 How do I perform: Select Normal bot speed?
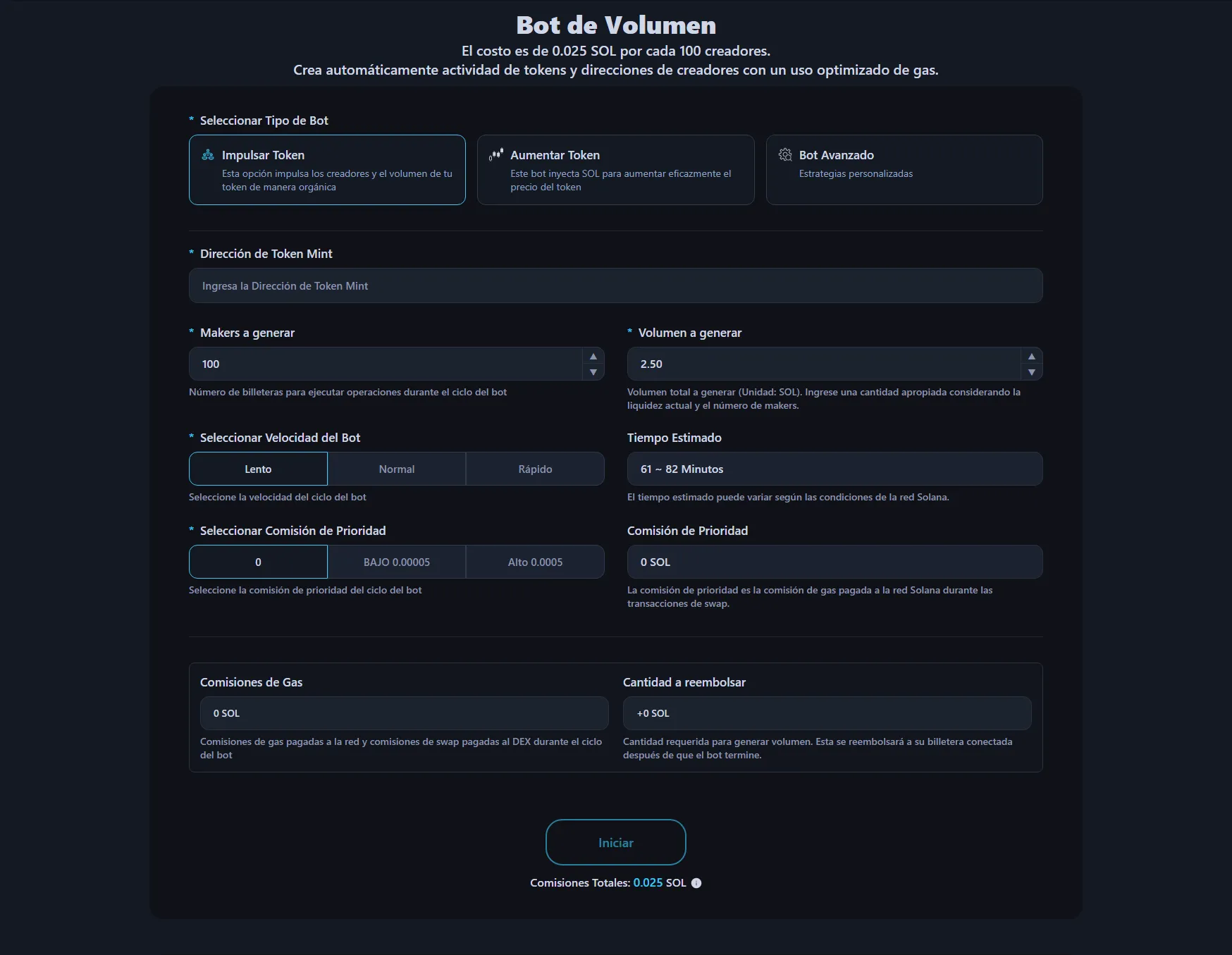(x=397, y=469)
